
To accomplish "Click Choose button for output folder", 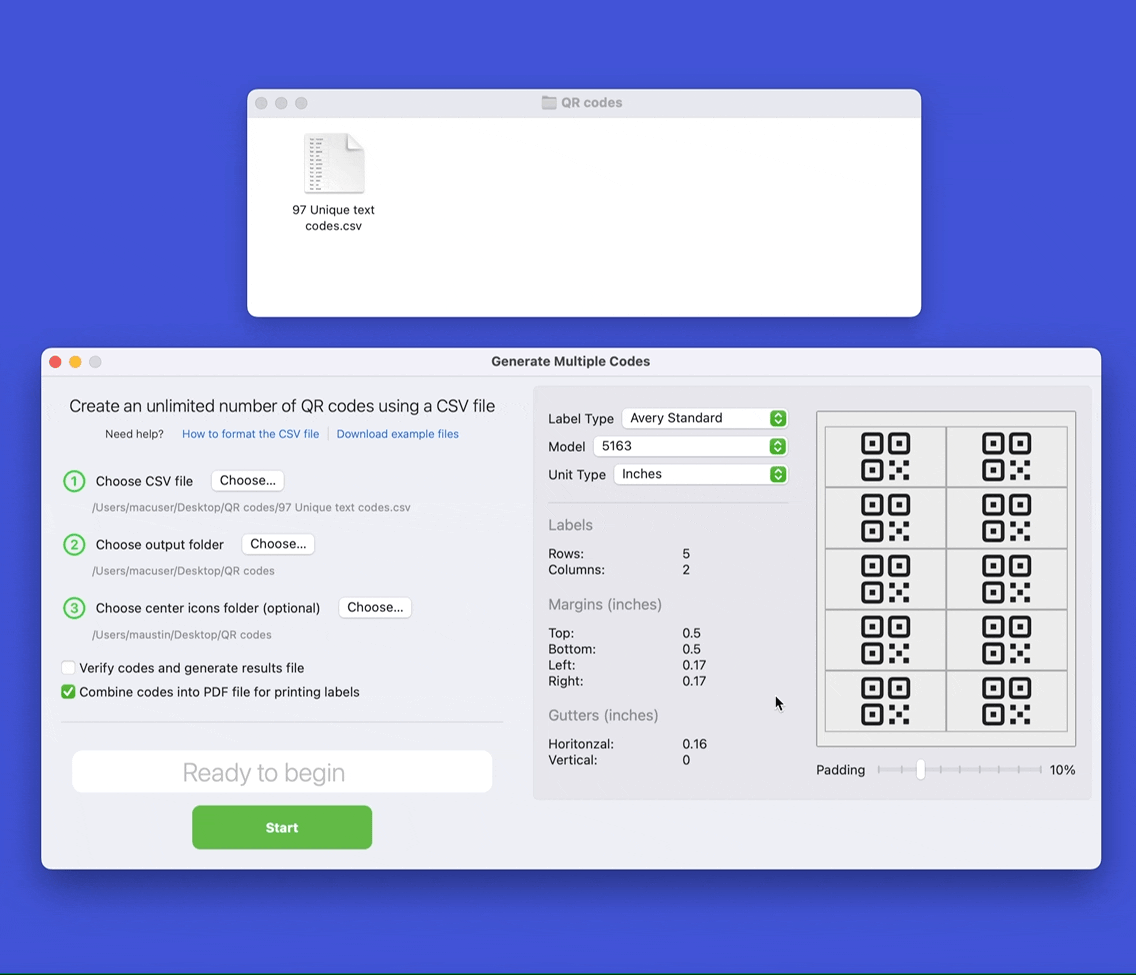I will pyautogui.click(x=278, y=544).
